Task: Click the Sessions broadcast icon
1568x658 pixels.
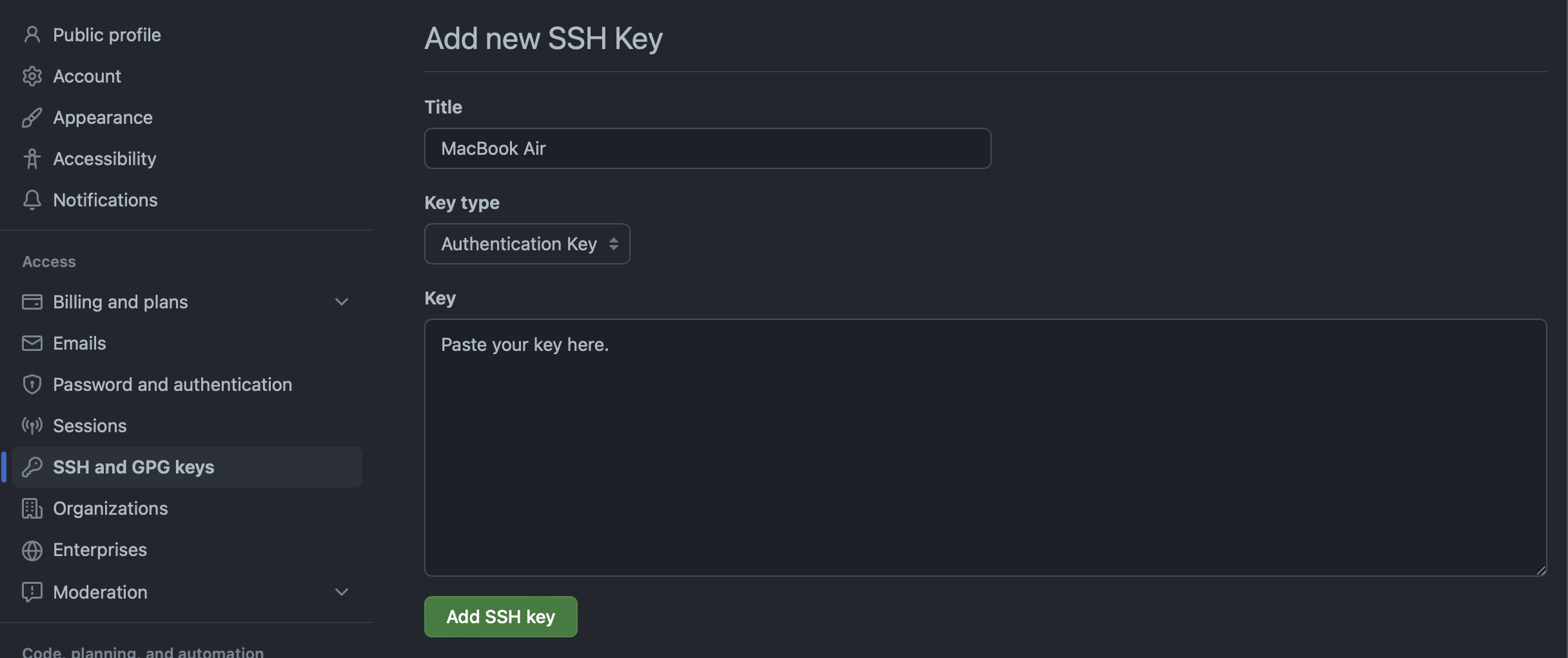Action: [x=32, y=425]
